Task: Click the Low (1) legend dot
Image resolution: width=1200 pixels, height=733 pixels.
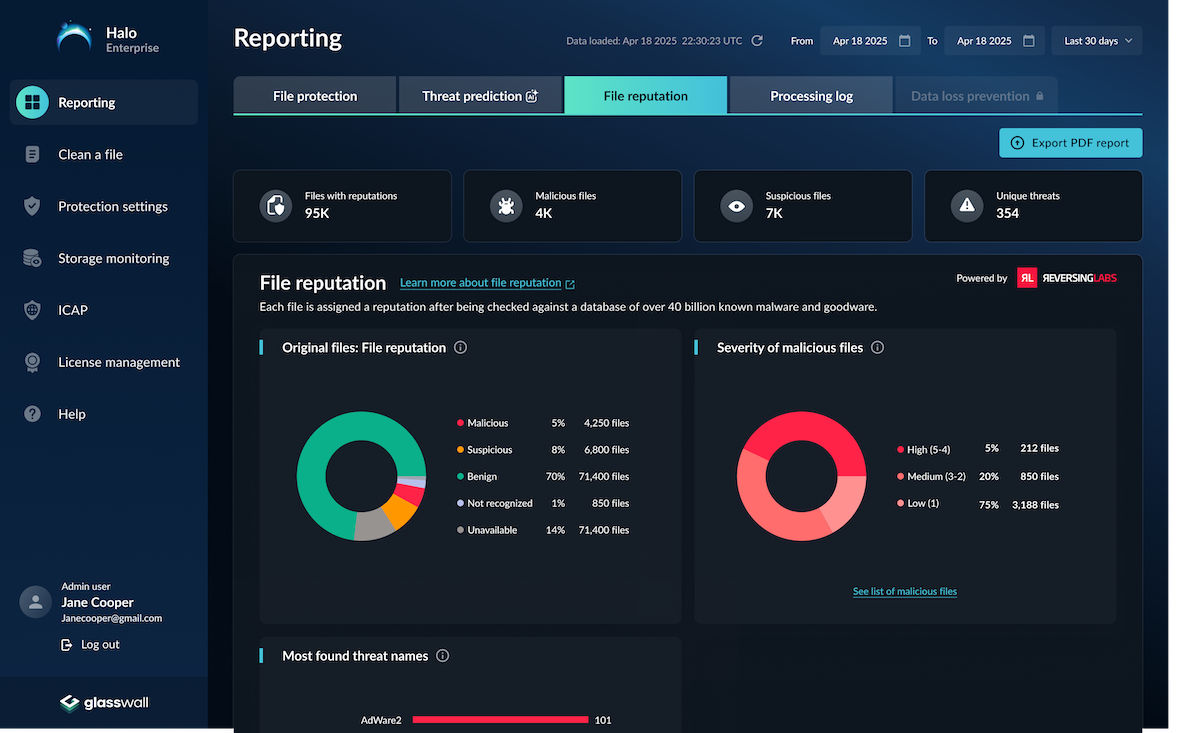Action: pyautogui.click(x=900, y=504)
